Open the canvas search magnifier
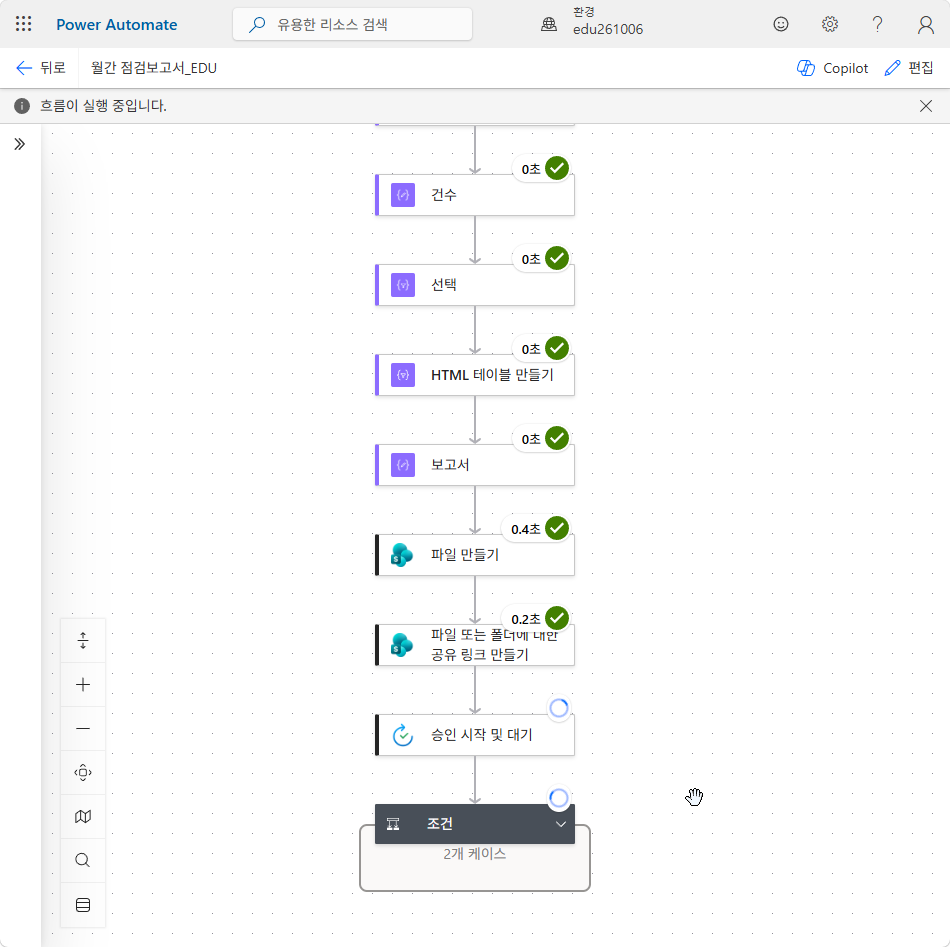 [x=83, y=860]
